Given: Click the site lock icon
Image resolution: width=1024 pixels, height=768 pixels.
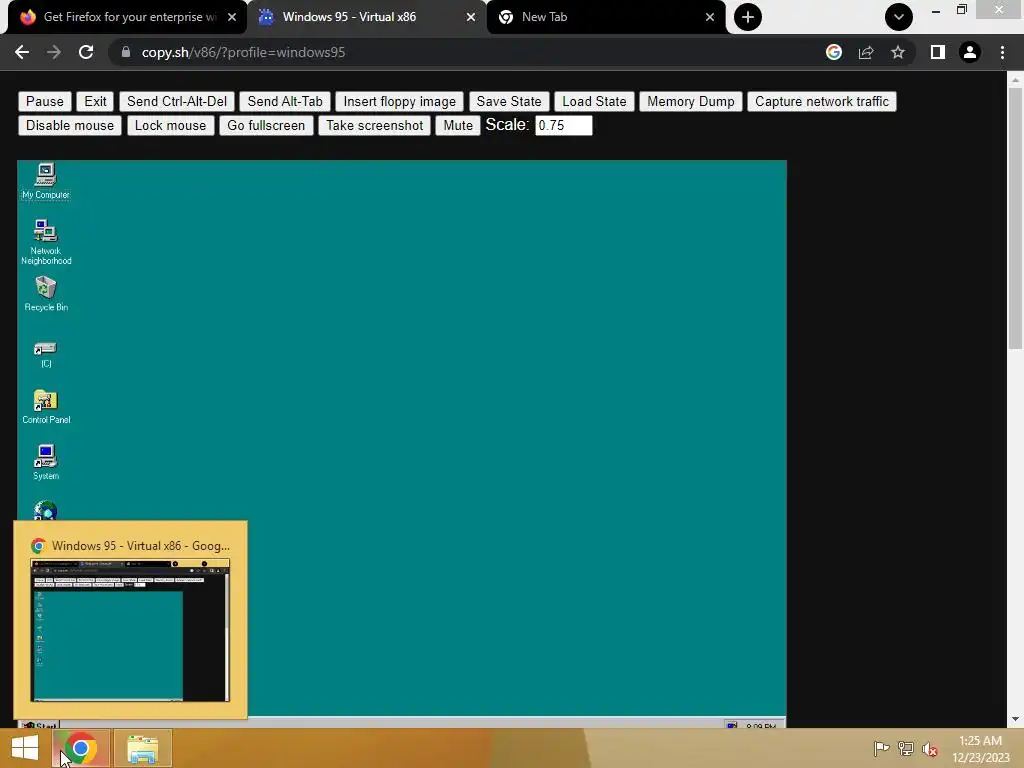Looking at the screenshot, I should tap(126, 52).
